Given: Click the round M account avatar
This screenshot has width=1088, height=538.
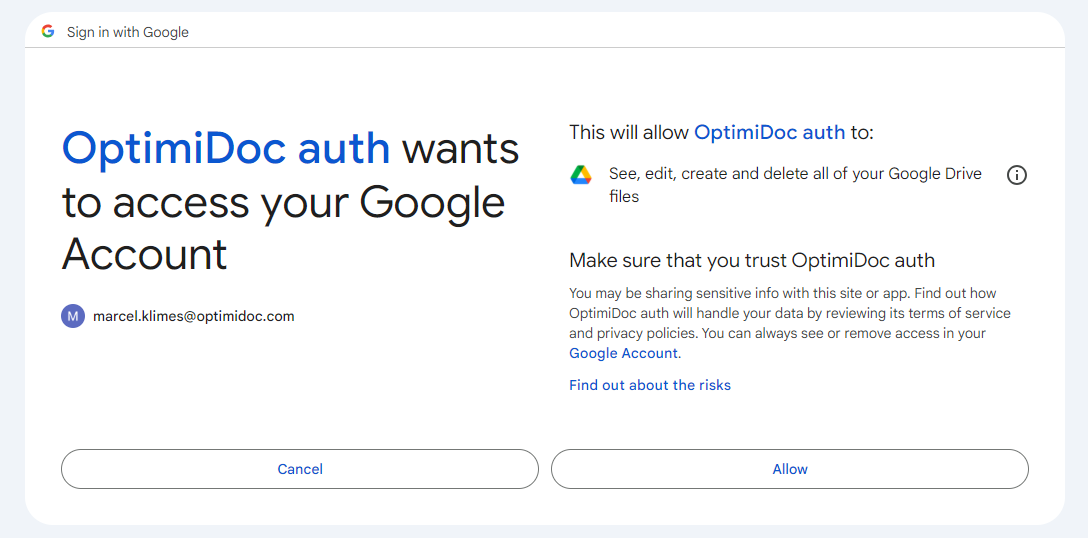Looking at the screenshot, I should tap(73, 317).
